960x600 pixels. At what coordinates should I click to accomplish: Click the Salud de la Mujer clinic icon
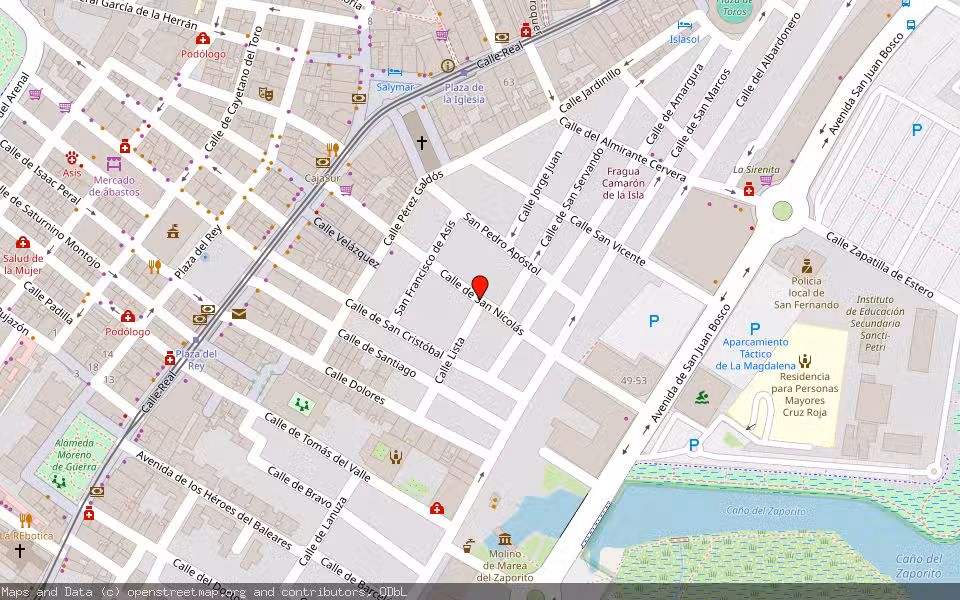(23, 242)
